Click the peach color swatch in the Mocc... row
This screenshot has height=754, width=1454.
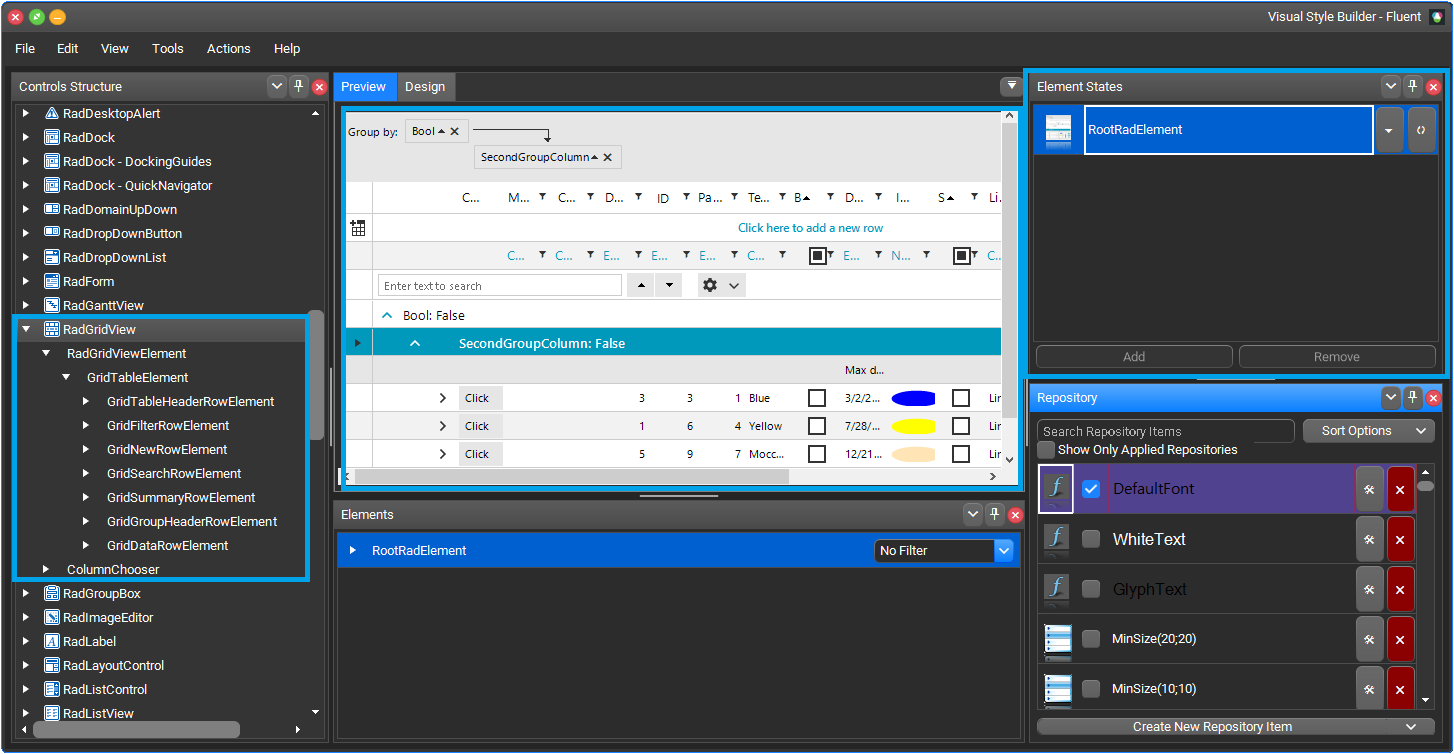[913, 454]
